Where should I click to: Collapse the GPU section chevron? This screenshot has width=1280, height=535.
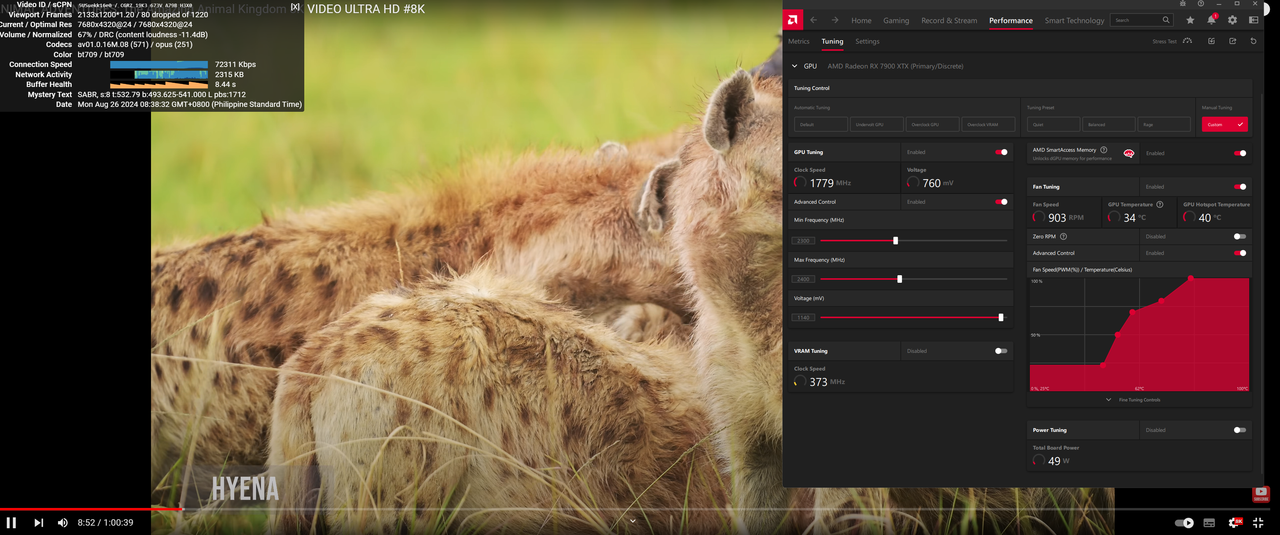[795, 66]
